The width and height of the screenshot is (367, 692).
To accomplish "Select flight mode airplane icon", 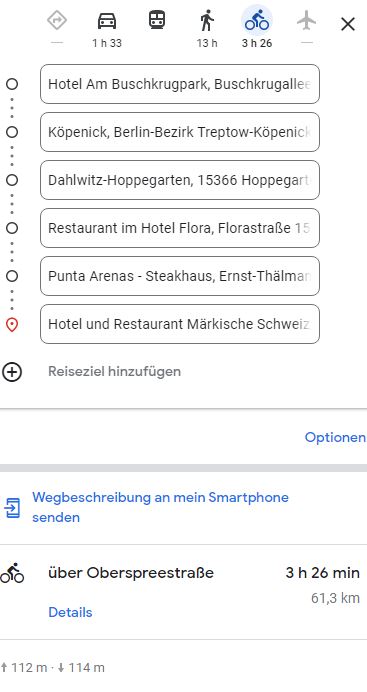I will coord(307,20).
